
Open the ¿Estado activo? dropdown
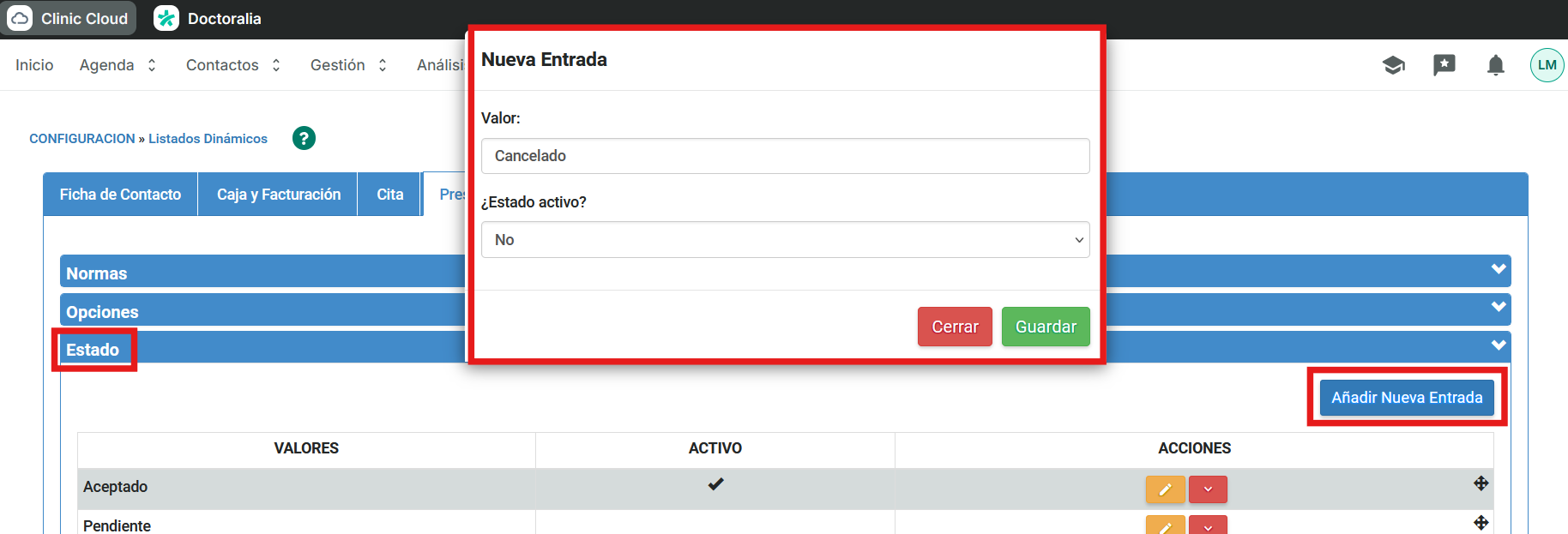point(785,240)
